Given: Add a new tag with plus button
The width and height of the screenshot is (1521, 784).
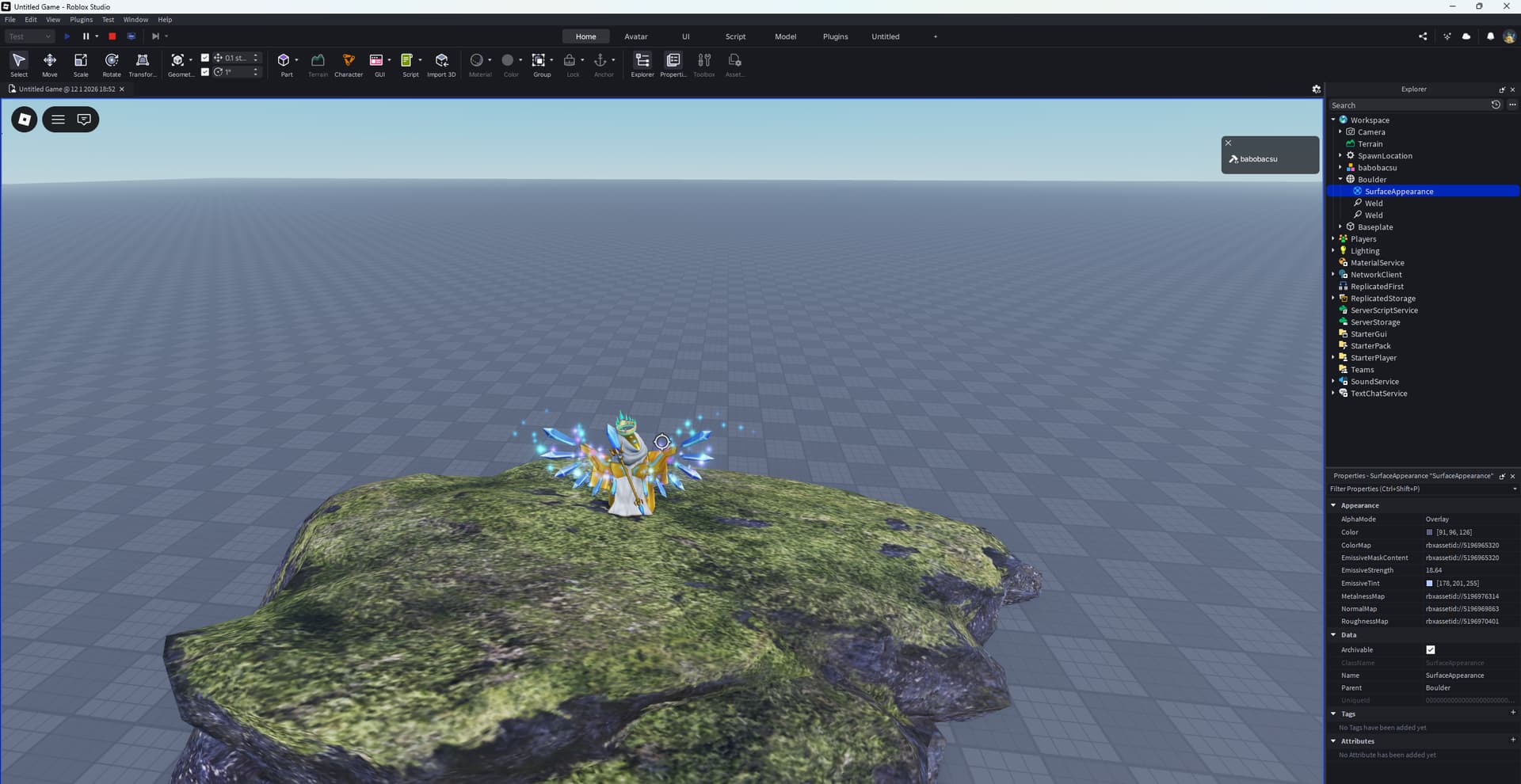Looking at the screenshot, I should (x=1512, y=713).
